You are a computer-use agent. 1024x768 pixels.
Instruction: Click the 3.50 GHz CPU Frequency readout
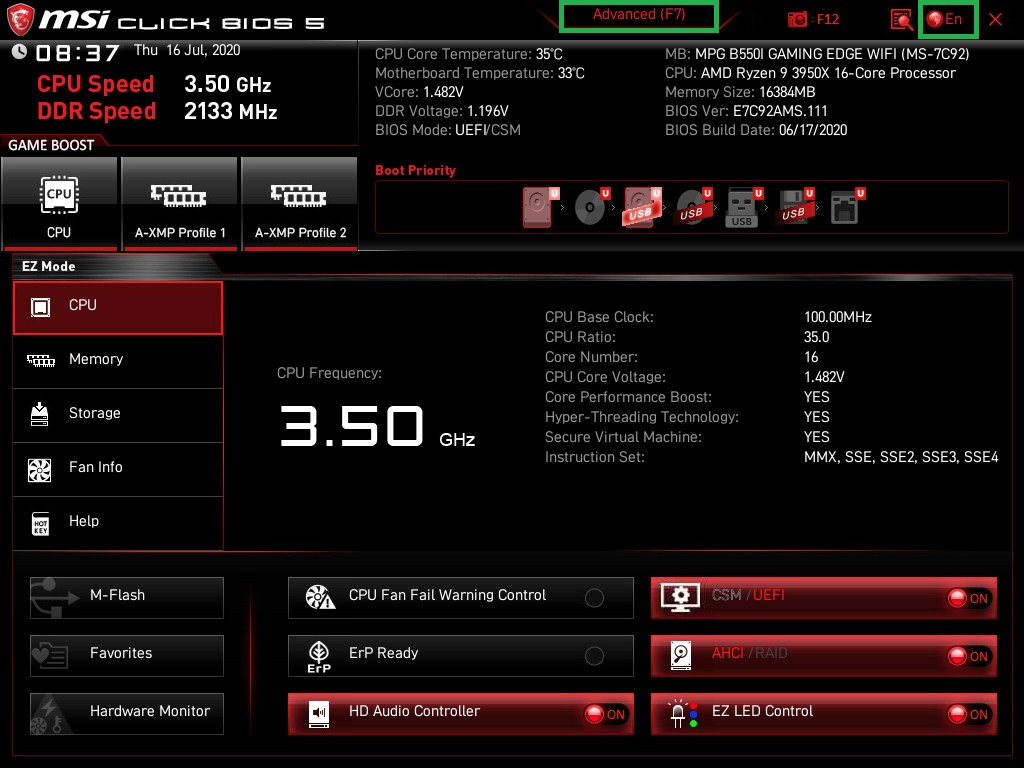click(377, 426)
